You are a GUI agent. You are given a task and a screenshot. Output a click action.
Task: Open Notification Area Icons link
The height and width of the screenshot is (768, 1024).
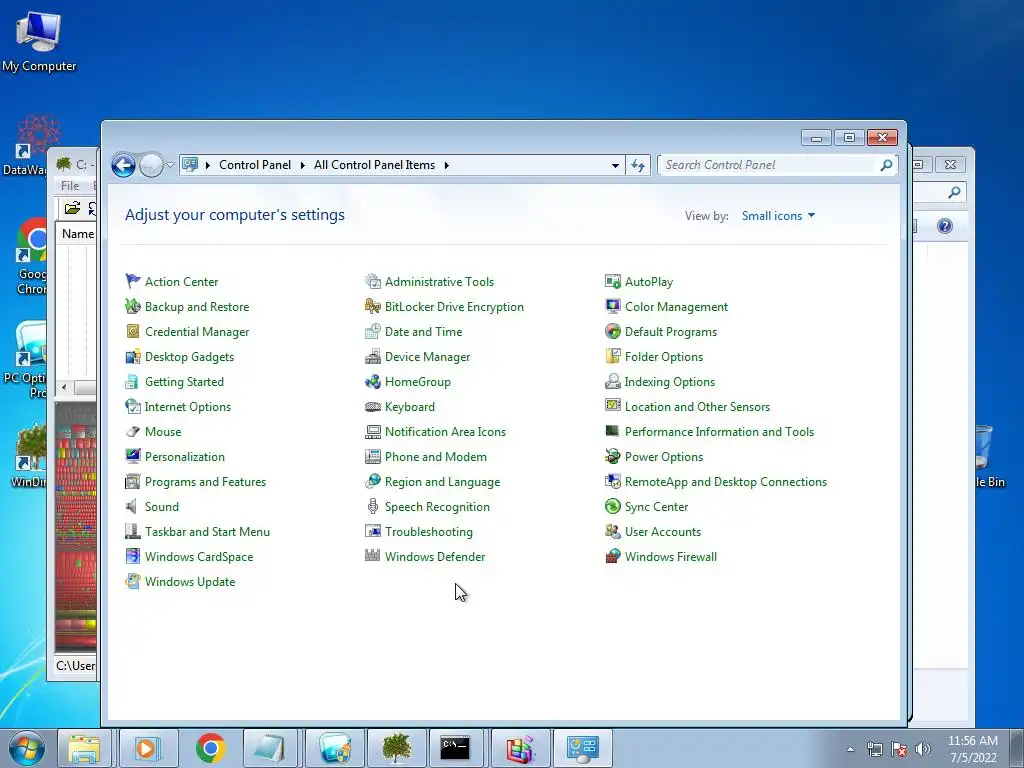[x=445, y=432]
